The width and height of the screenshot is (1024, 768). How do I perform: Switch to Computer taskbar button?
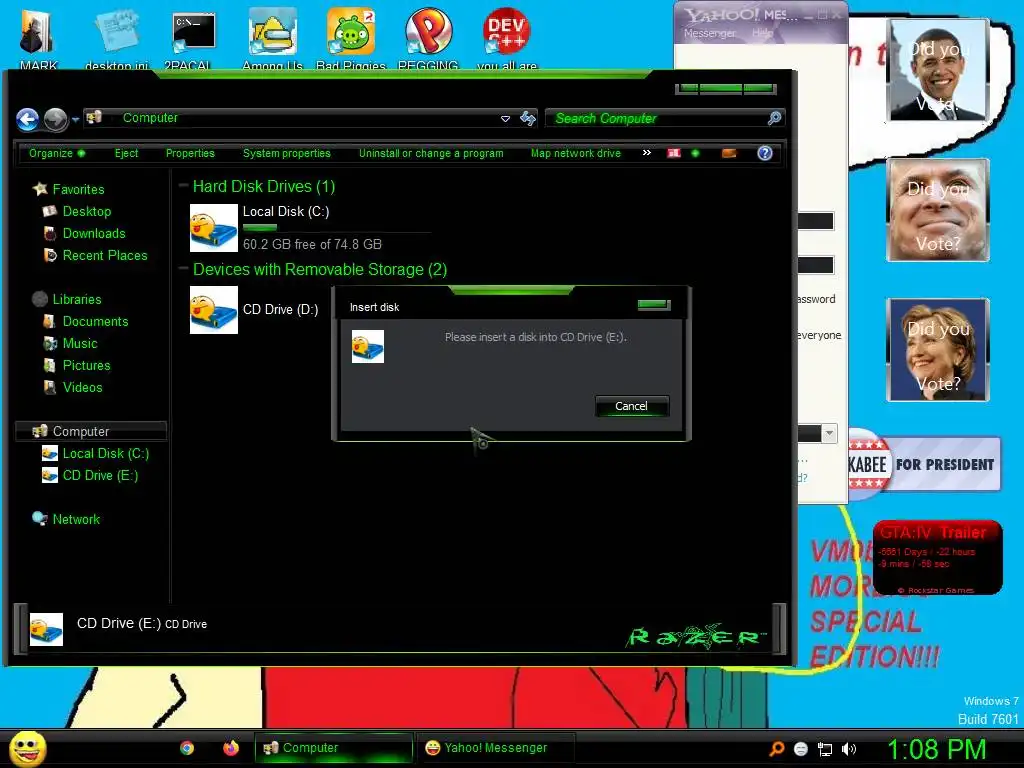tap(334, 748)
